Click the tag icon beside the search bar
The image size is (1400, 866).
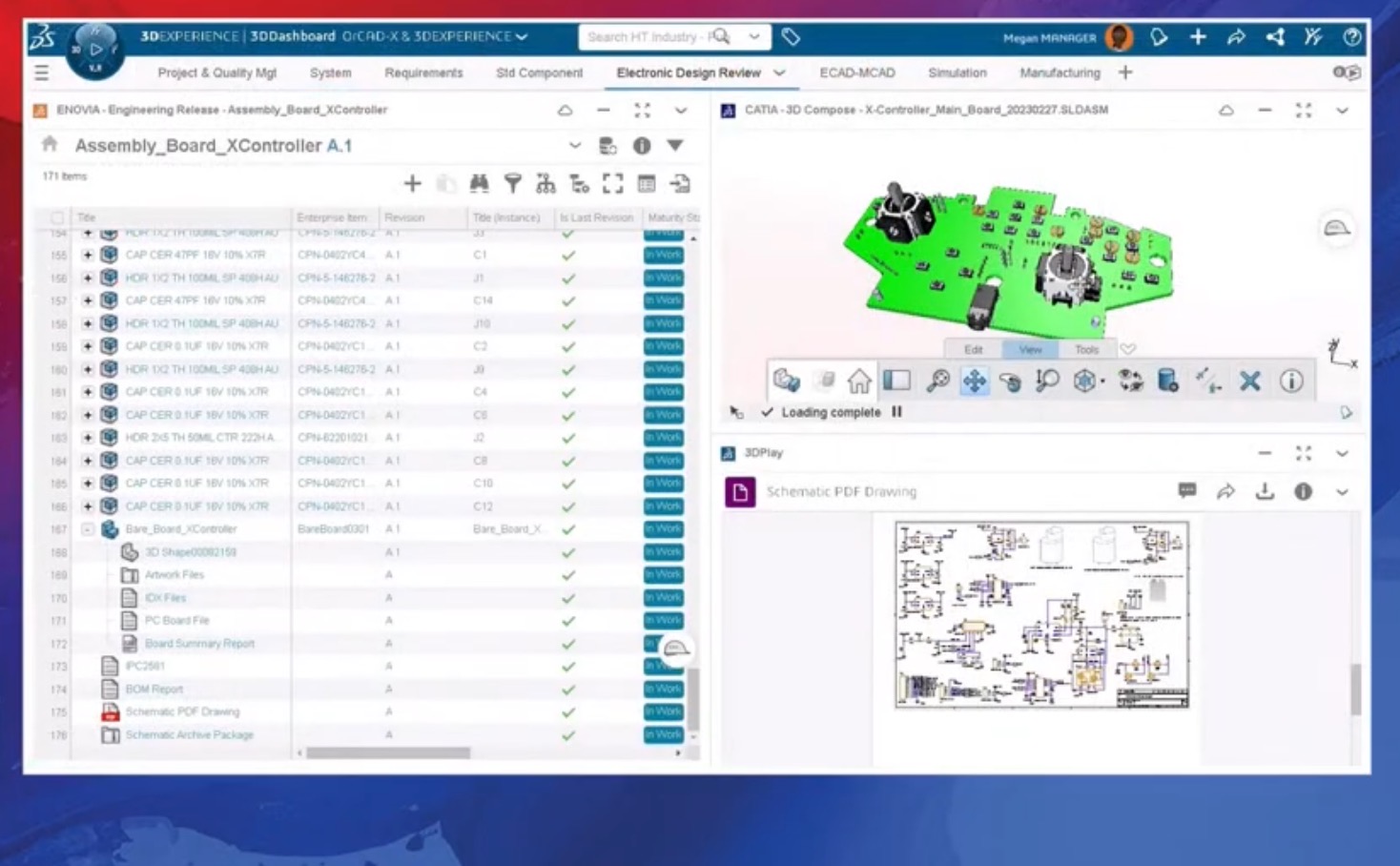point(791,37)
